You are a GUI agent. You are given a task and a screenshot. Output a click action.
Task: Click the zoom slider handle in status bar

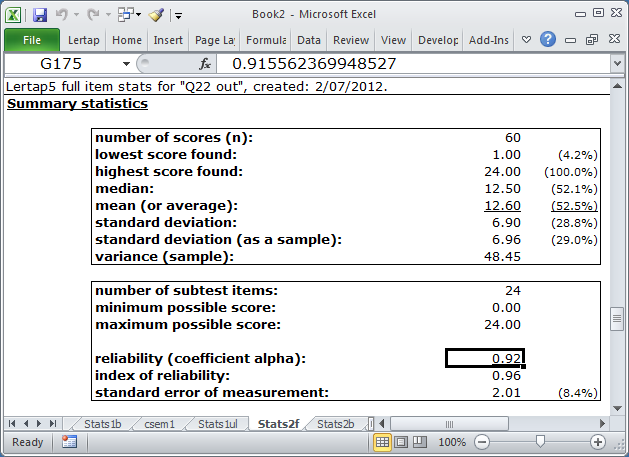[x=541, y=442]
